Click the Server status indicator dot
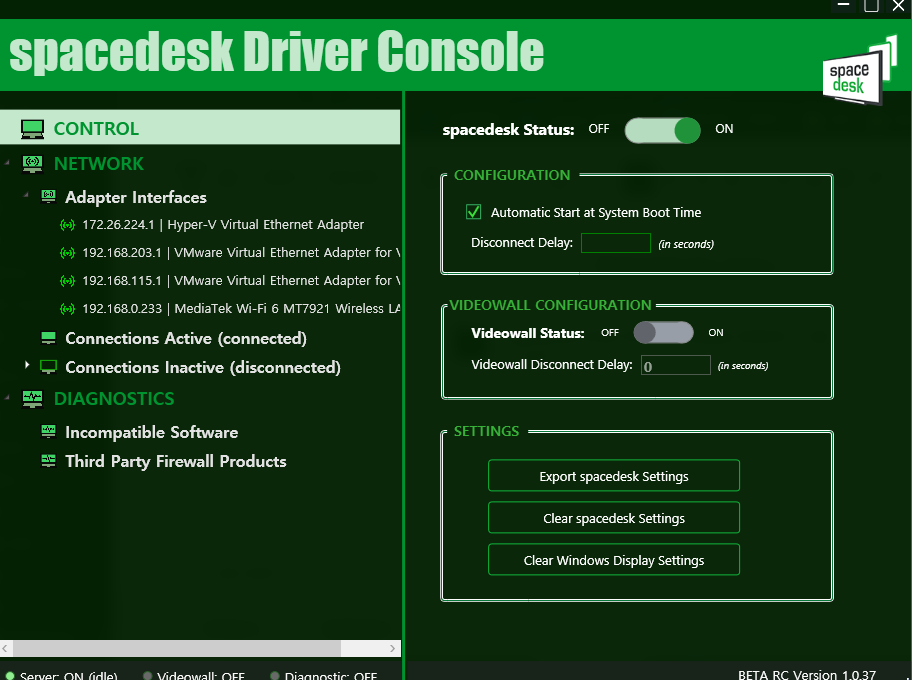 point(9,676)
